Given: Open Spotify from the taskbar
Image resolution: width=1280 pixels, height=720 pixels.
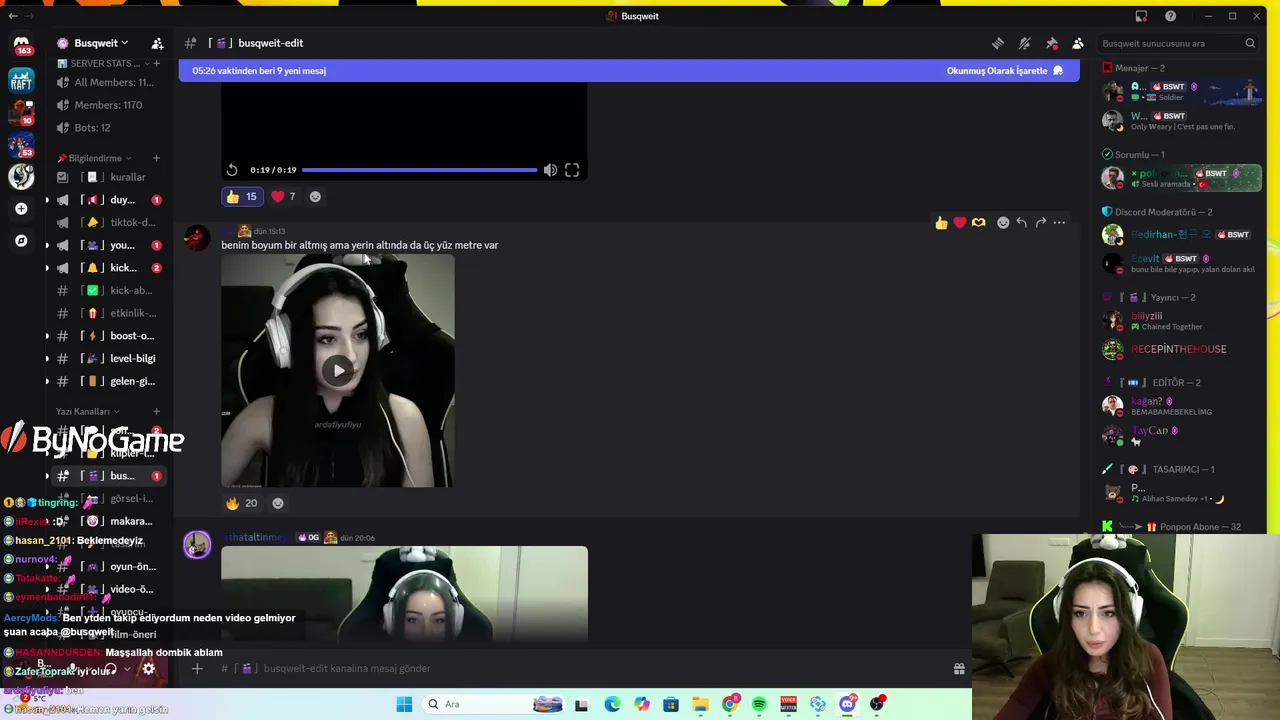Looking at the screenshot, I should click(x=759, y=704).
